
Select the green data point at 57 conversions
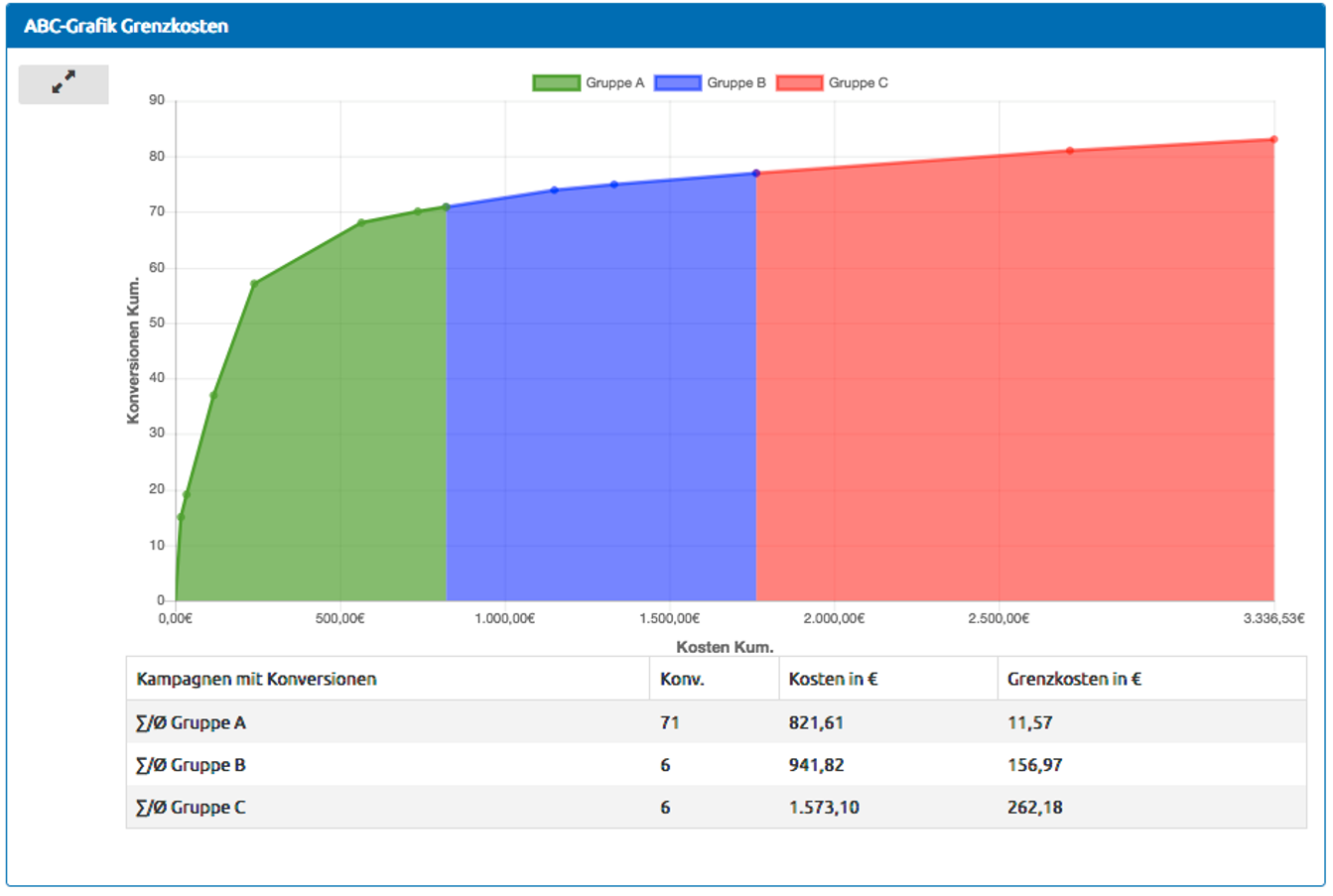(x=254, y=284)
